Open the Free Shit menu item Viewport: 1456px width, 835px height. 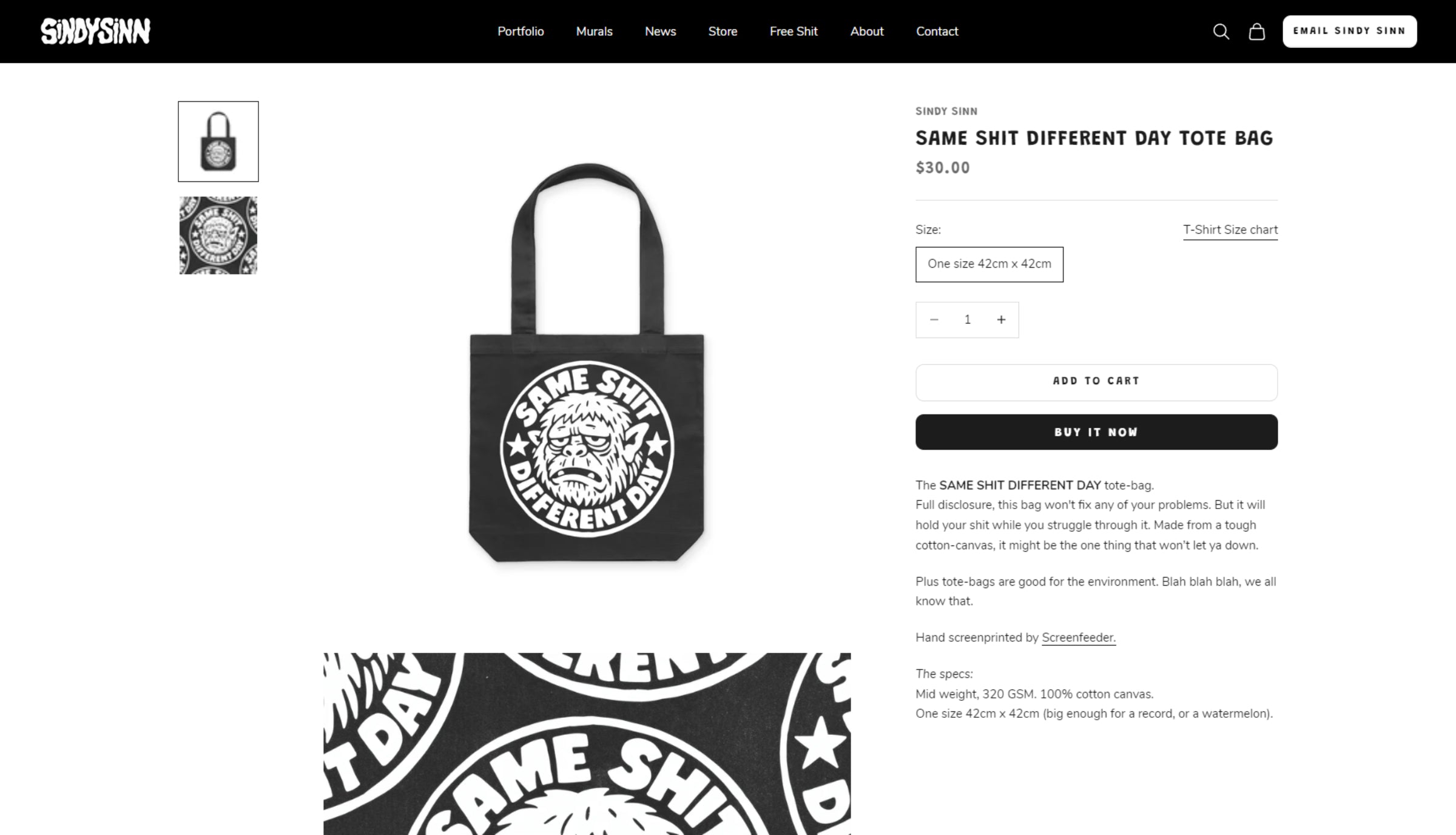pos(794,32)
